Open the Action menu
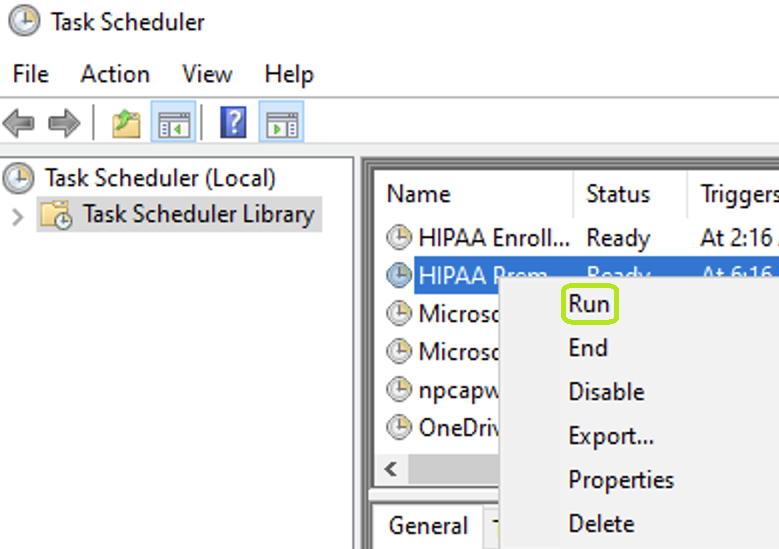This screenshot has height=549, width=779. 115,75
